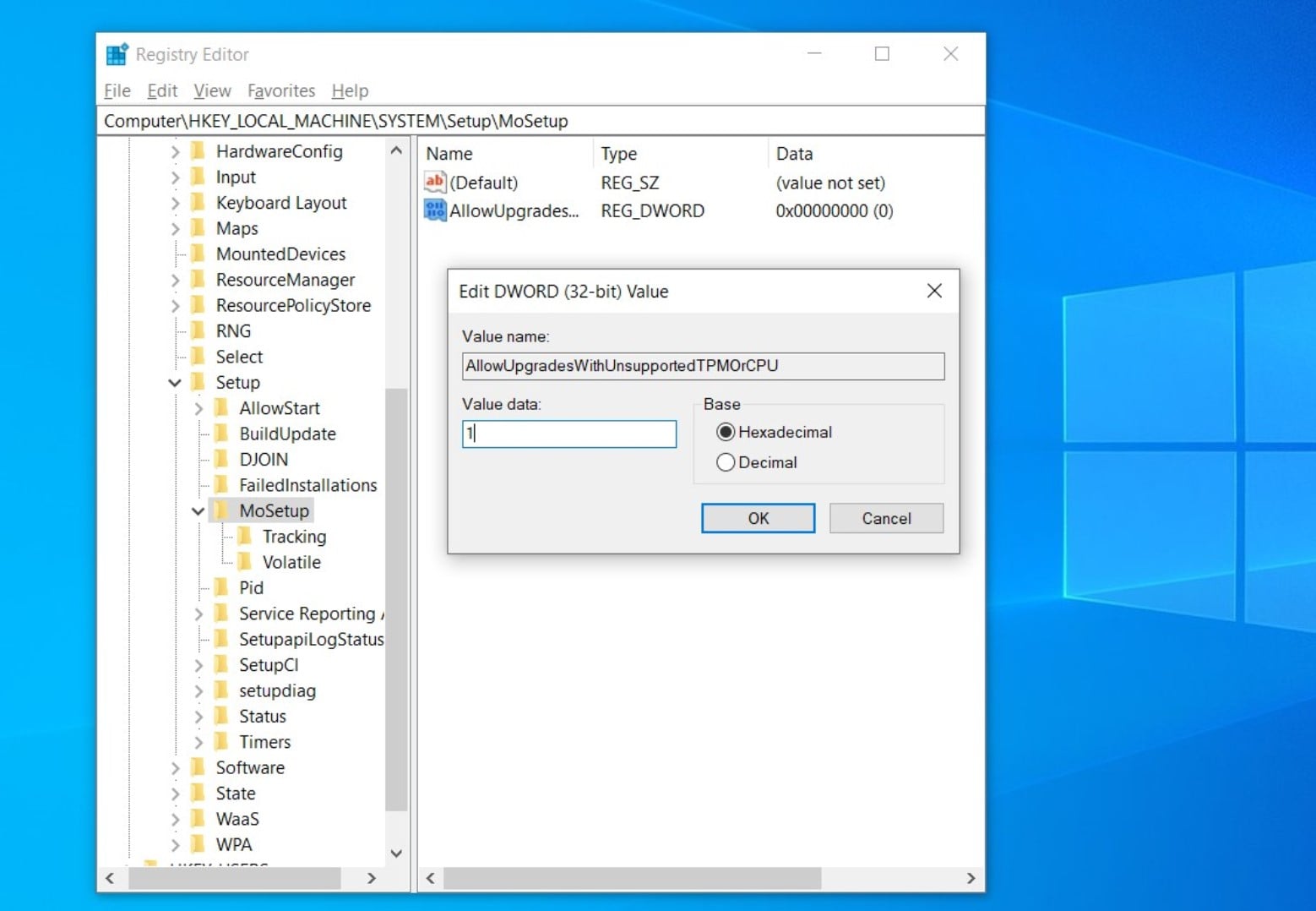Select the Decimal base radio button

[726, 462]
